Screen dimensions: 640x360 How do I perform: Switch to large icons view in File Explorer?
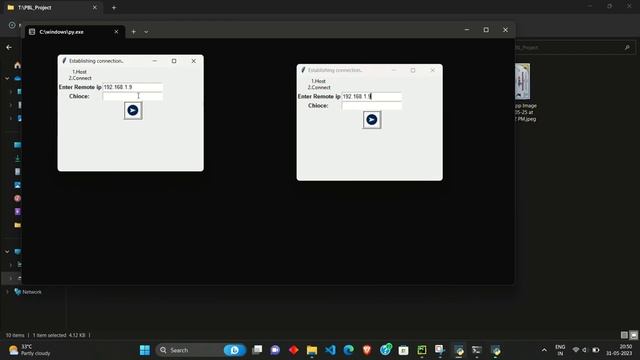[x=633, y=335]
